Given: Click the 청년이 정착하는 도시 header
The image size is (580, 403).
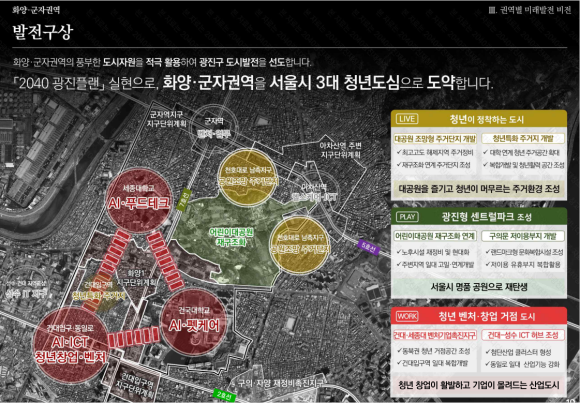Looking at the screenshot, I should click(487, 119).
